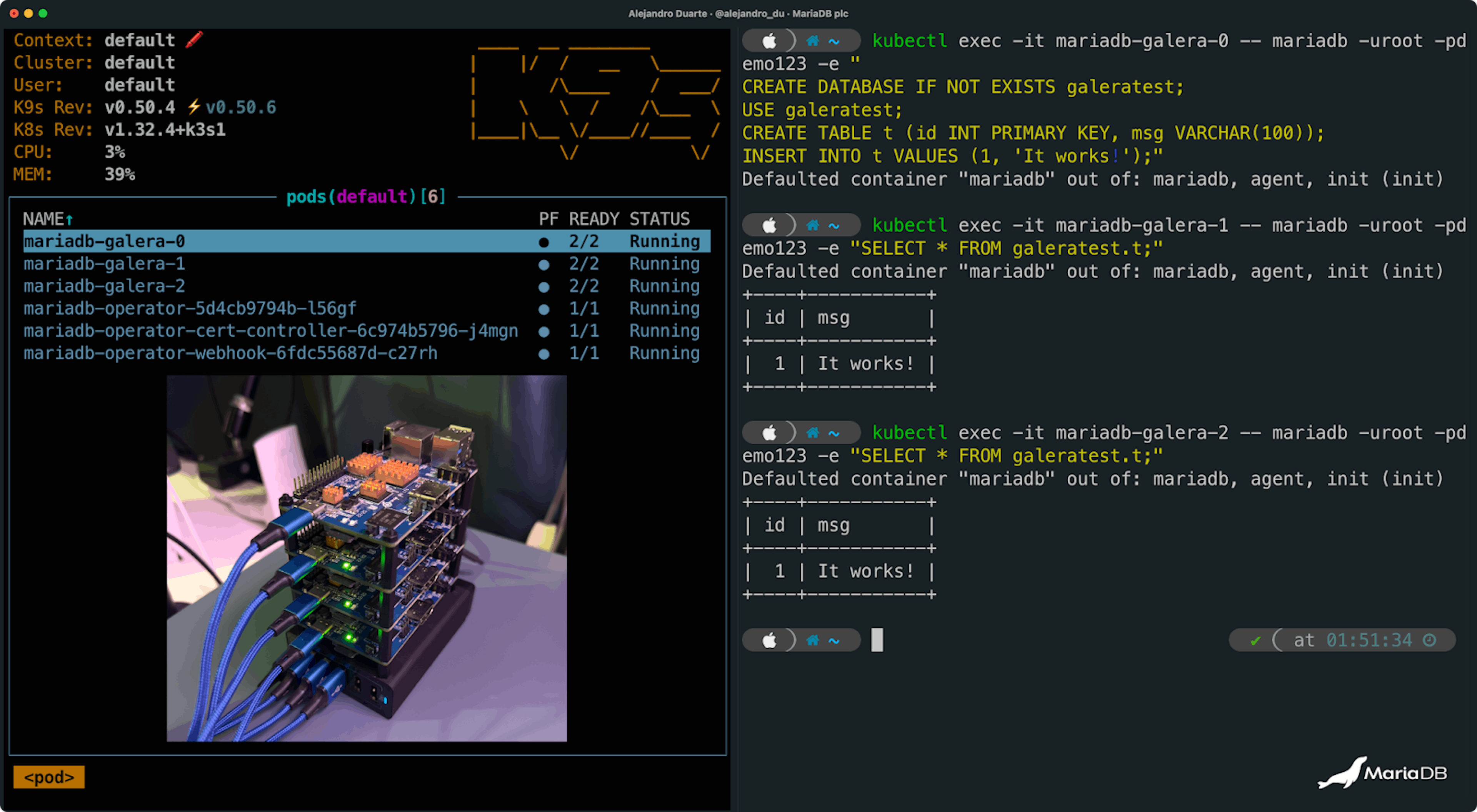The image size is (1477, 812).
Task: Click the STATUS column header
Action: [659, 219]
